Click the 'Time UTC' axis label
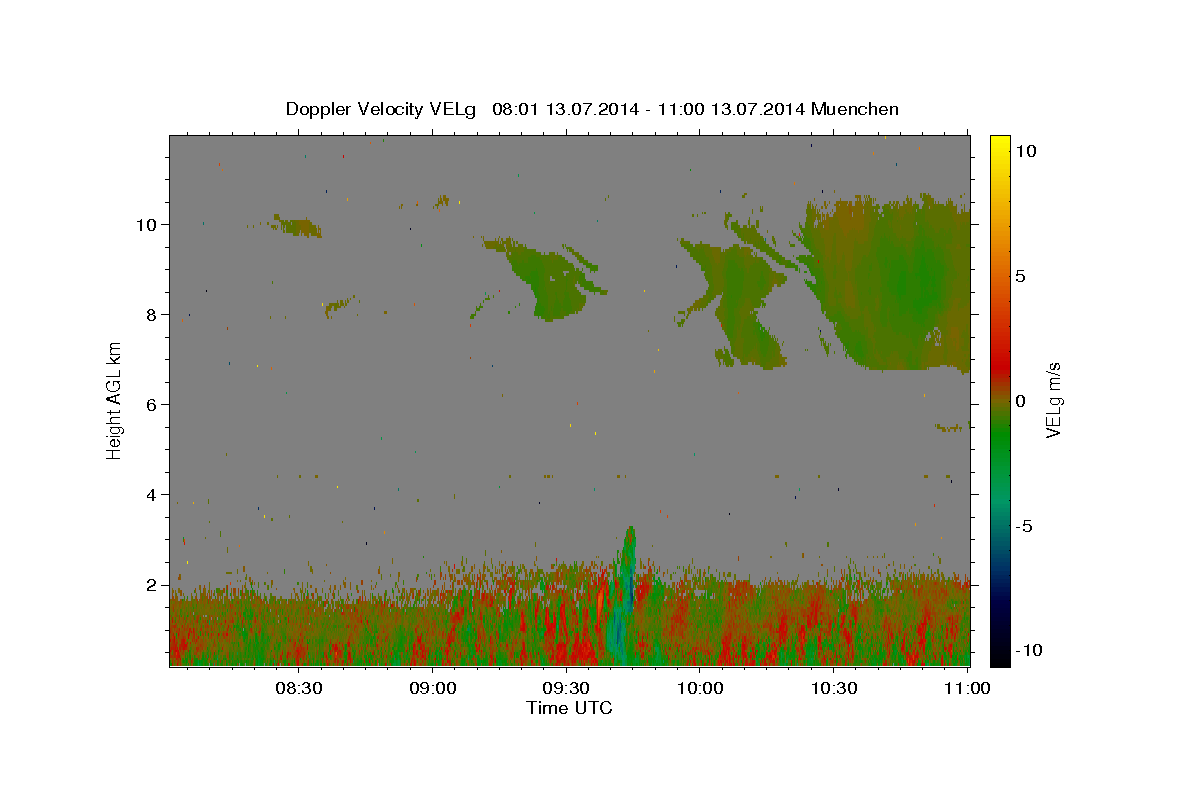Viewport: 1200px width, 800px height. tap(569, 708)
